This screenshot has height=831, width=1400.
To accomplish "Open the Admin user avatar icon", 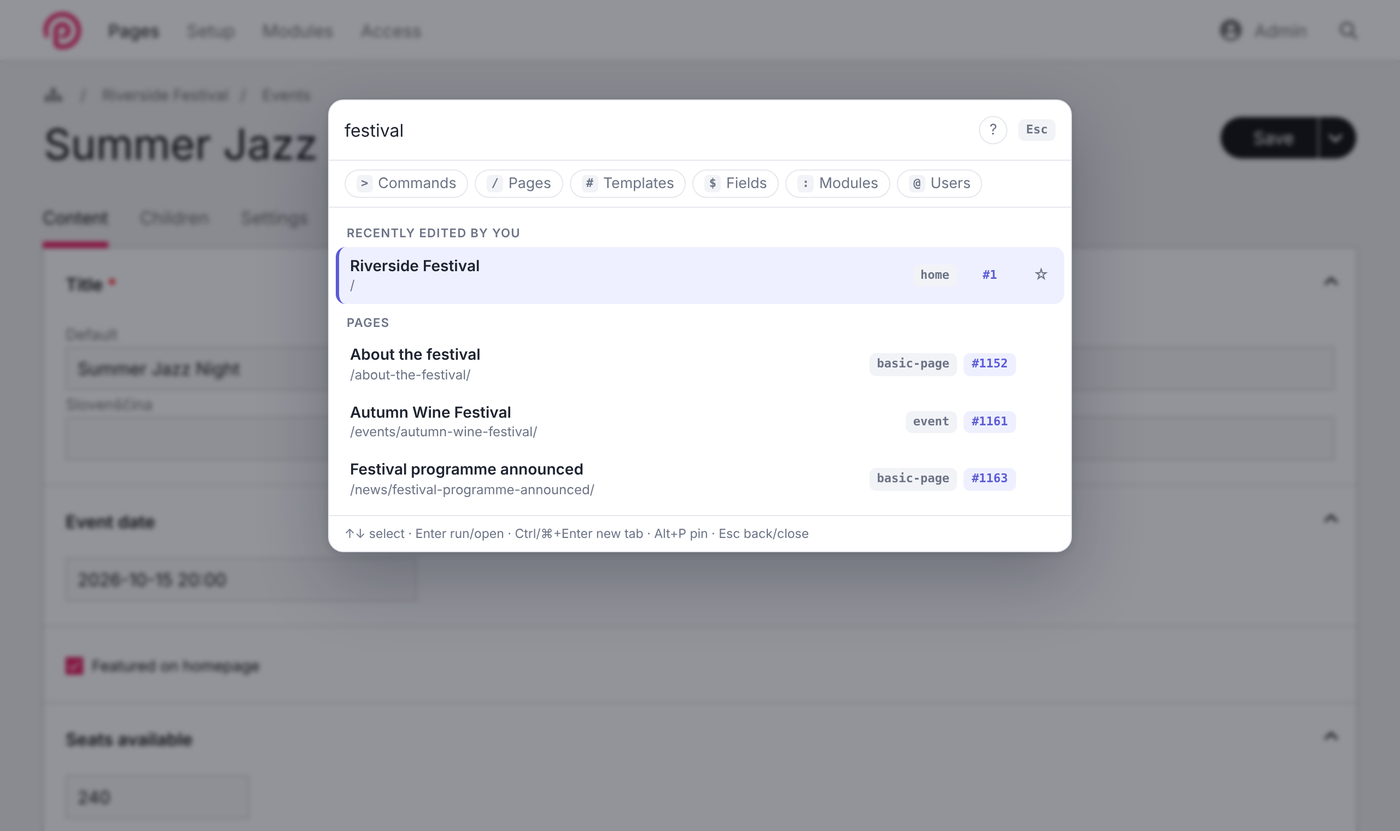I will click(1231, 31).
